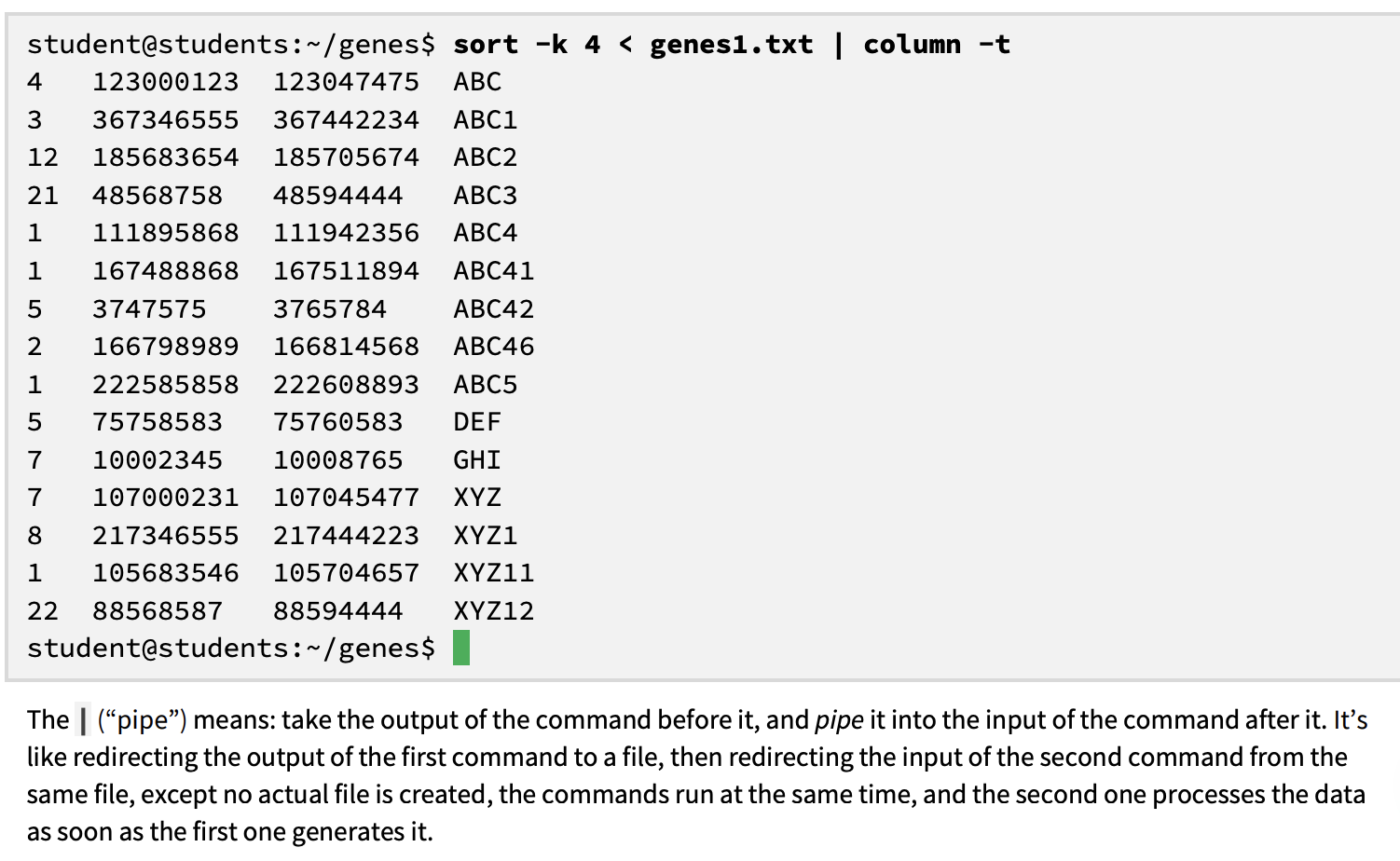Click the value 3747575 in the output

pyautogui.click(x=149, y=309)
